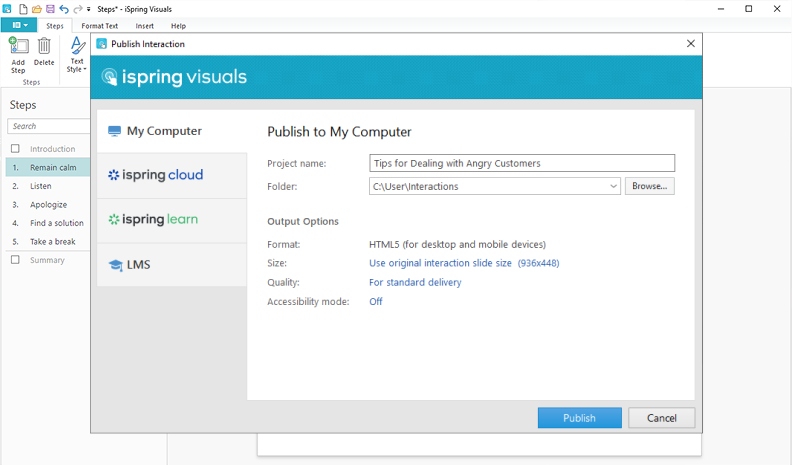Choose the iSpring Cloud publish option
This screenshot has width=792, height=465.
pyautogui.click(x=171, y=175)
